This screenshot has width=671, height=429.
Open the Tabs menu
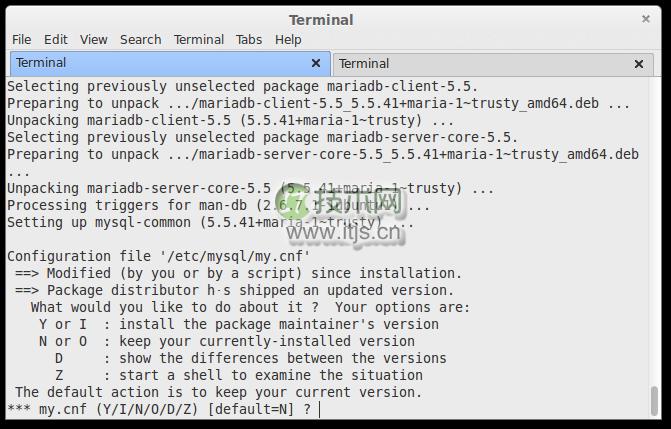(x=249, y=39)
